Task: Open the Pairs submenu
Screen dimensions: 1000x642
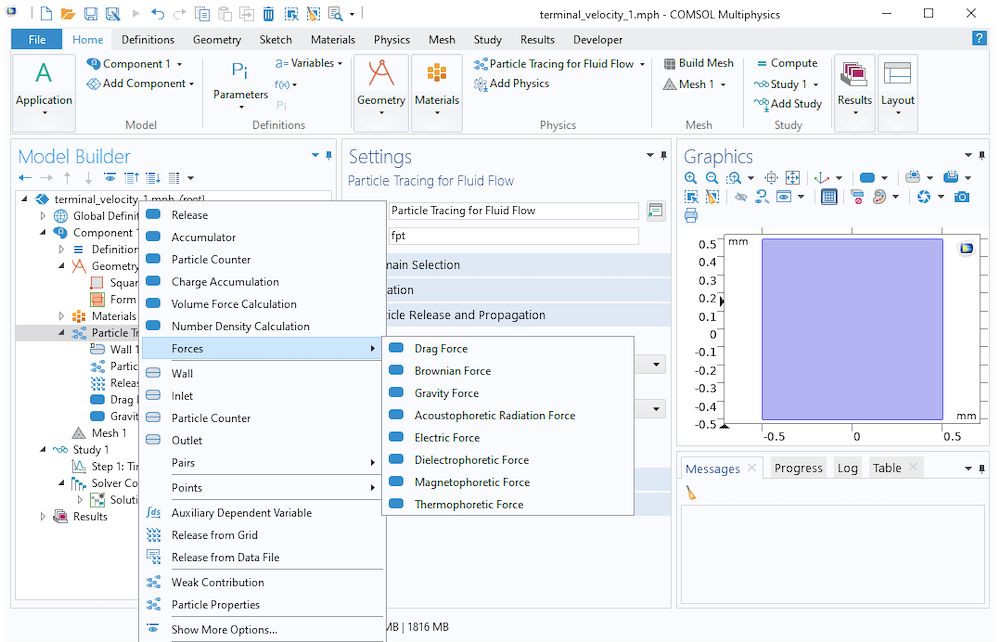Action: 262,463
